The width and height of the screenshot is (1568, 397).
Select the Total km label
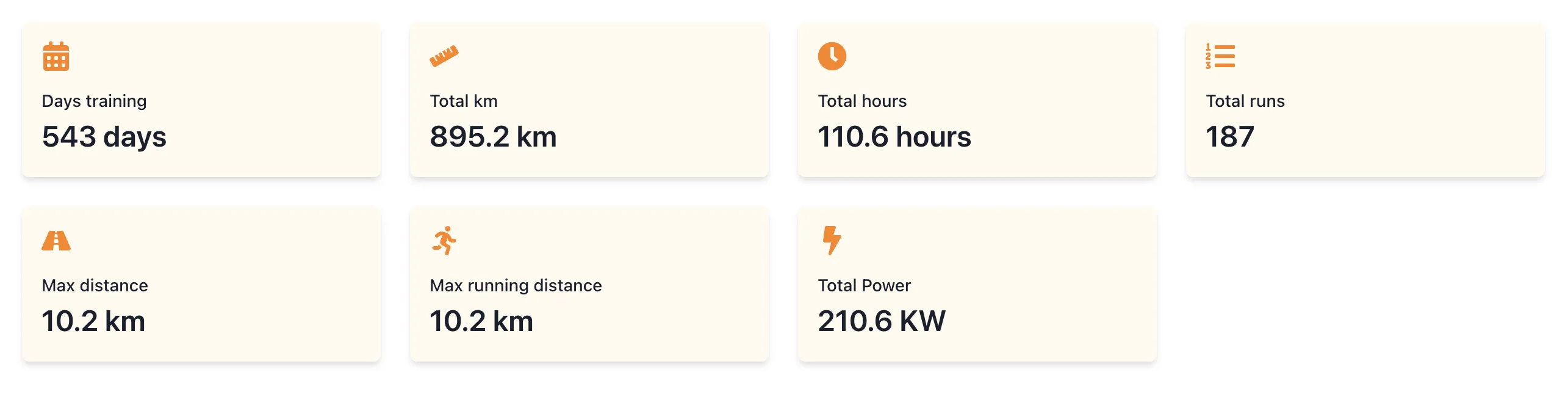pos(463,101)
